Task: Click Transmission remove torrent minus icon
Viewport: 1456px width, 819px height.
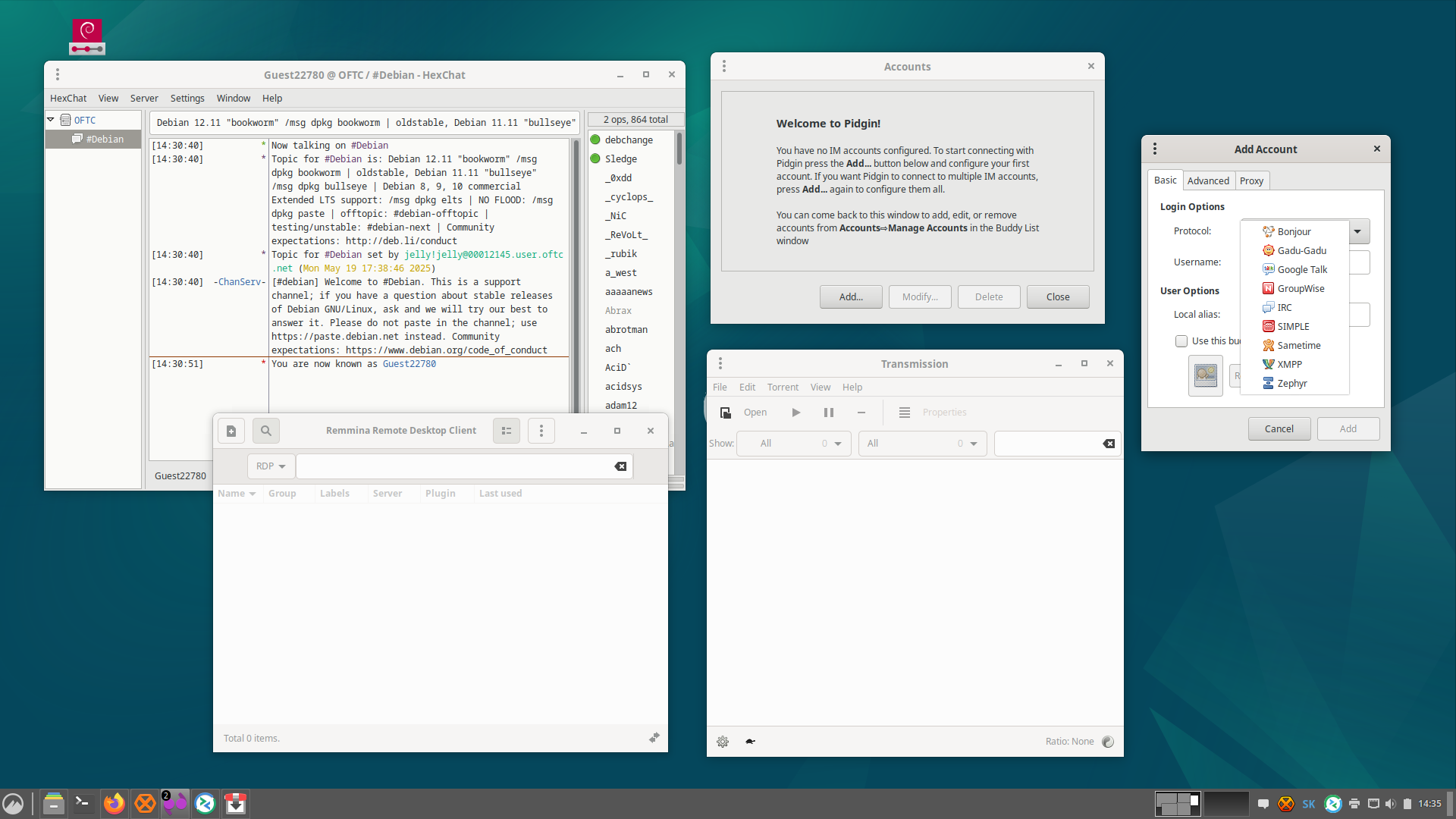Action: (x=861, y=413)
